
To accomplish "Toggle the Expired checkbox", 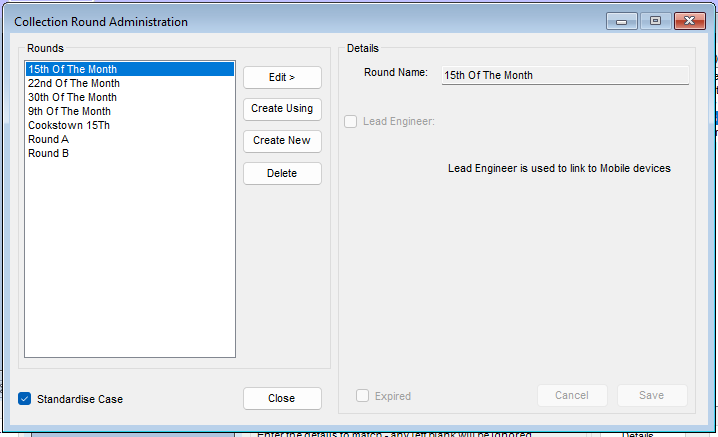I will (x=363, y=396).
